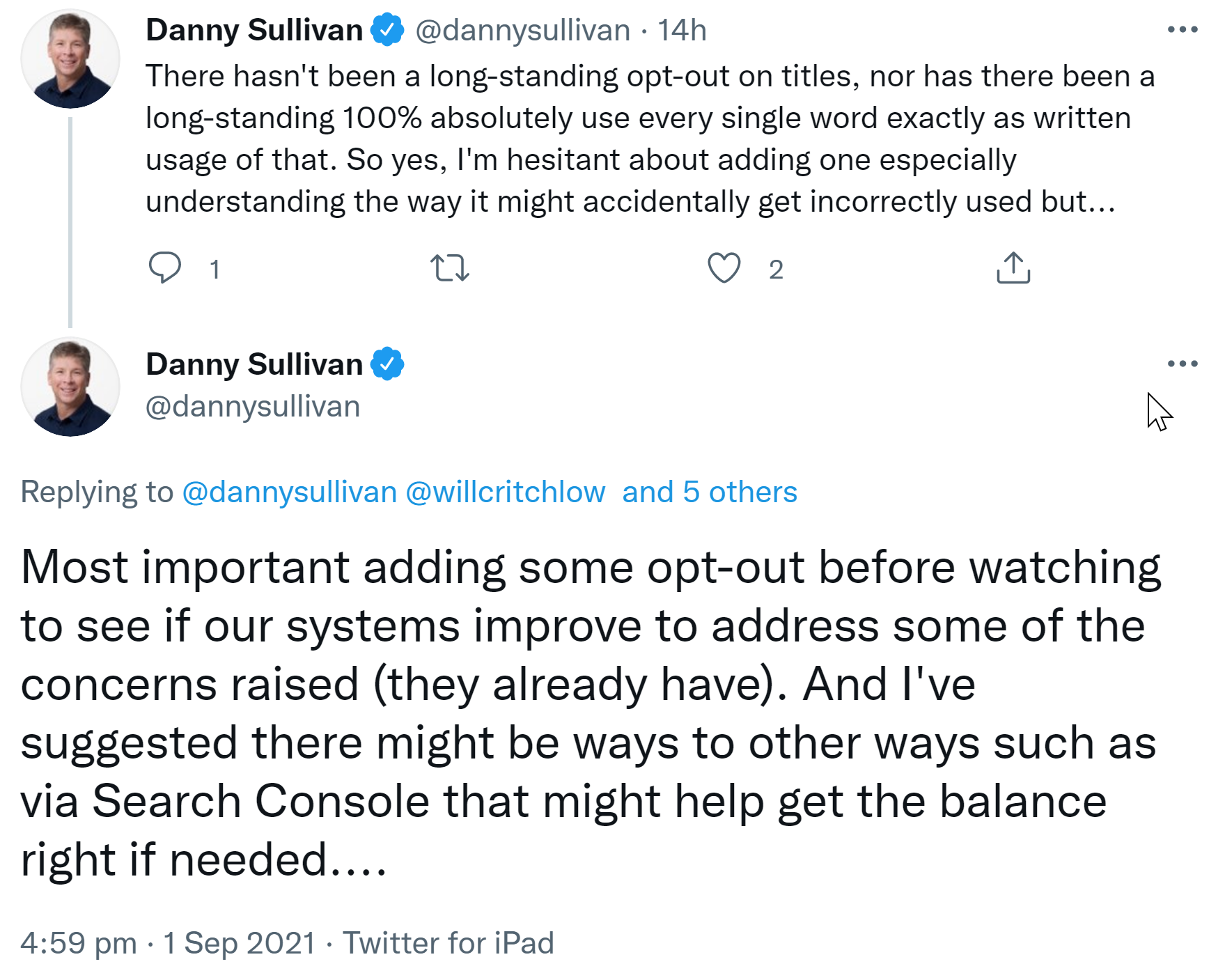This screenshot has height=980, width=1225.
Task: Open the more options menu on the second tweet
Action: coord(1182,364)
